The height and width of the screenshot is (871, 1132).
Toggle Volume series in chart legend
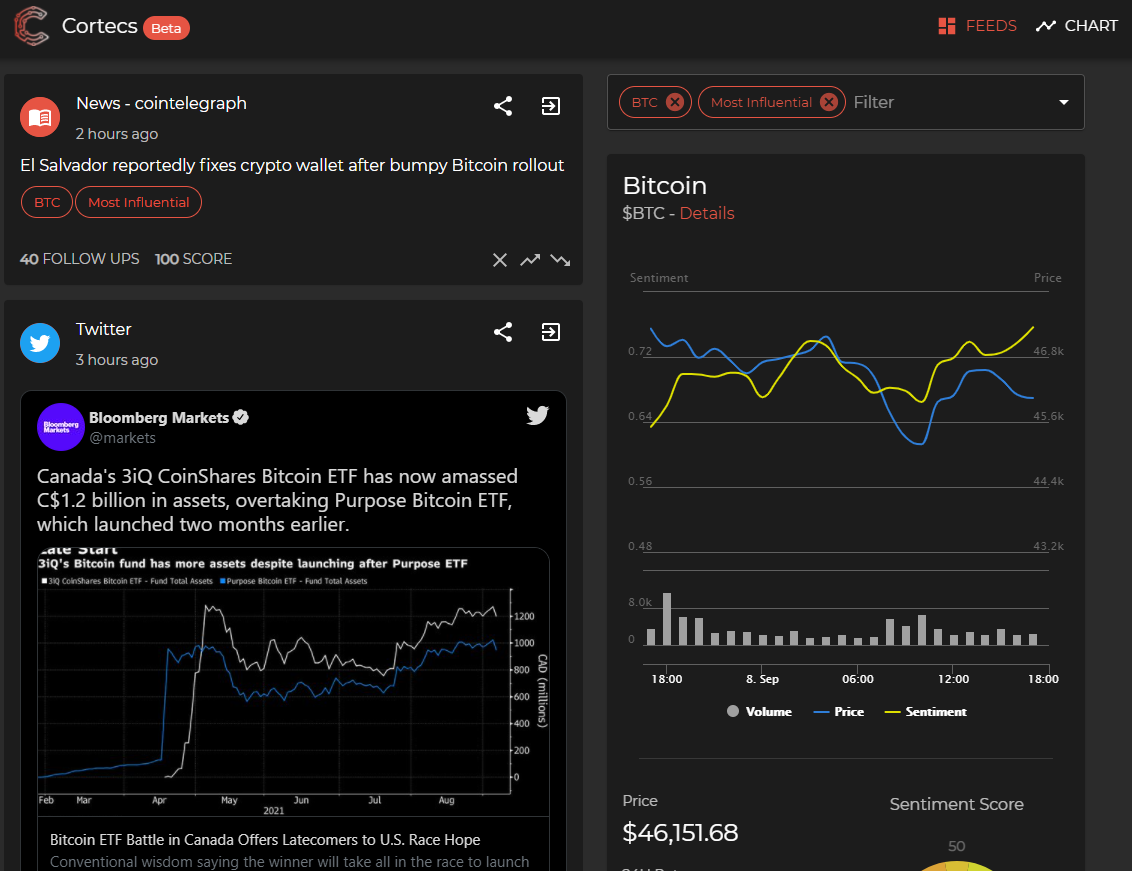[x=759, y=711]
